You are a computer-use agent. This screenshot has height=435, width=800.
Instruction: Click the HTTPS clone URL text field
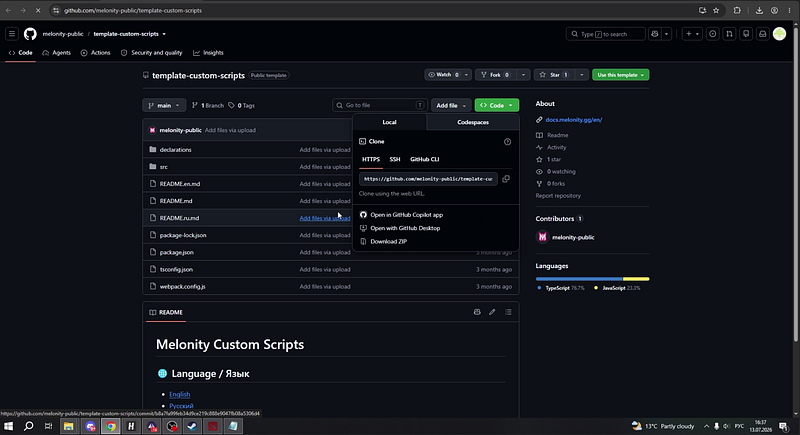pyautogui.click(x=428, y=179)
